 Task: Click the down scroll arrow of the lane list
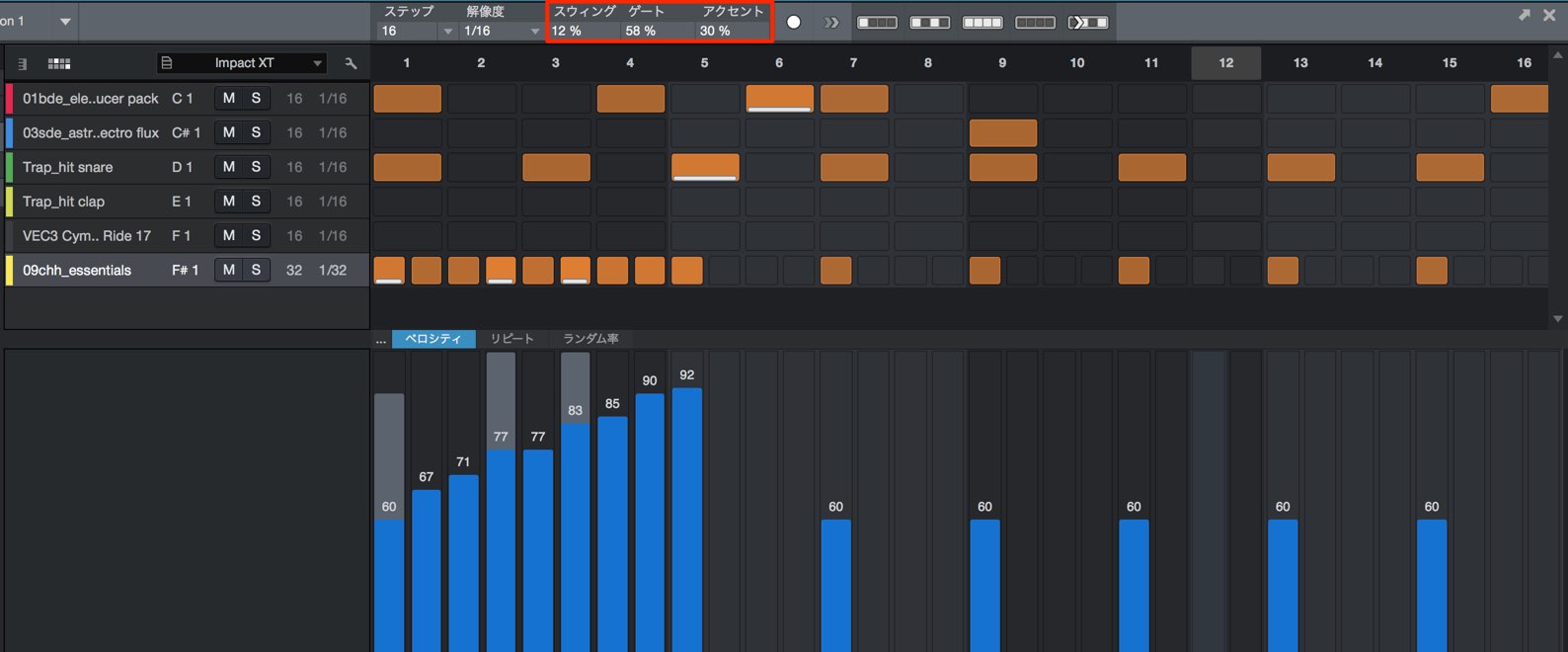(1558, 319)
